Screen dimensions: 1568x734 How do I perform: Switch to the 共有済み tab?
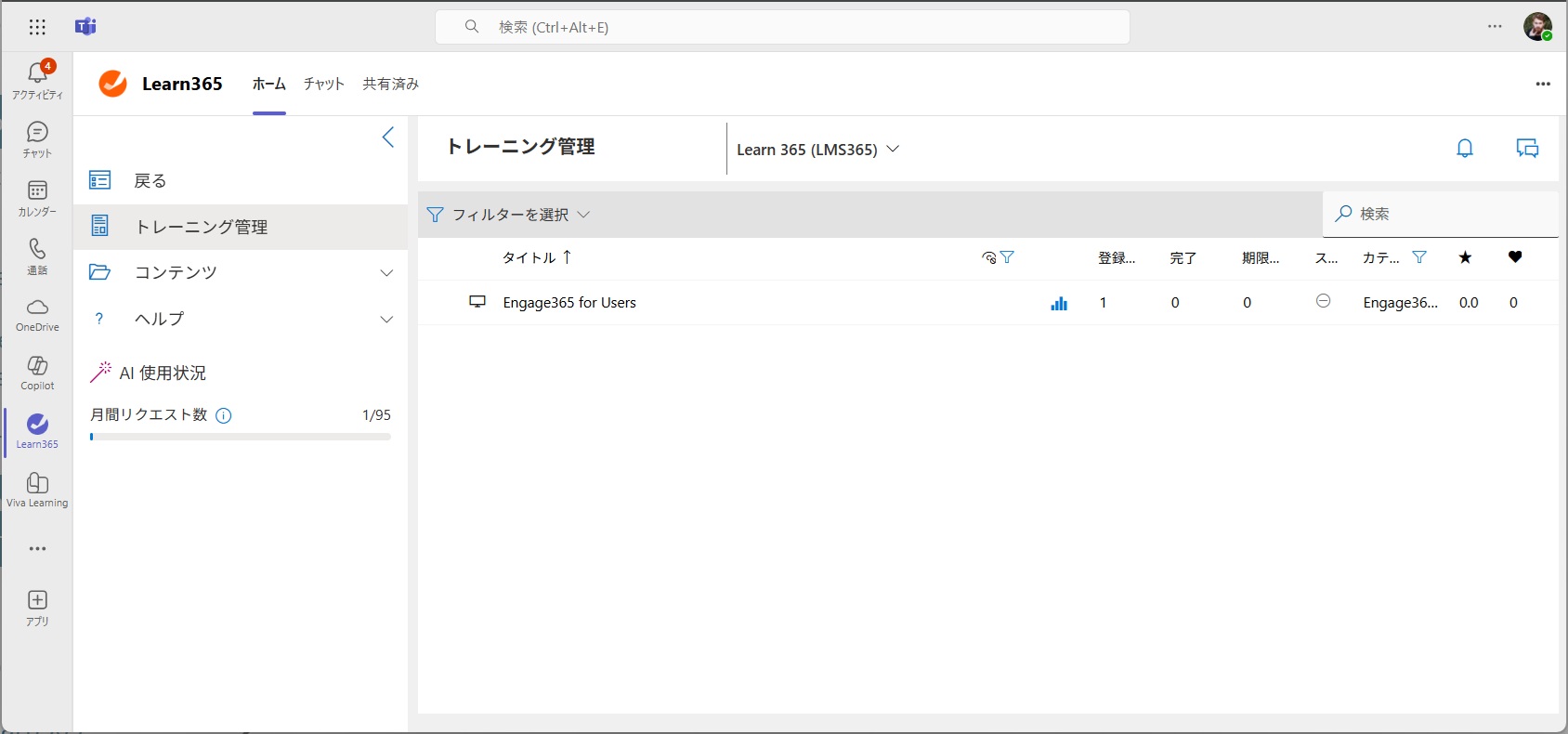[391, 84]
